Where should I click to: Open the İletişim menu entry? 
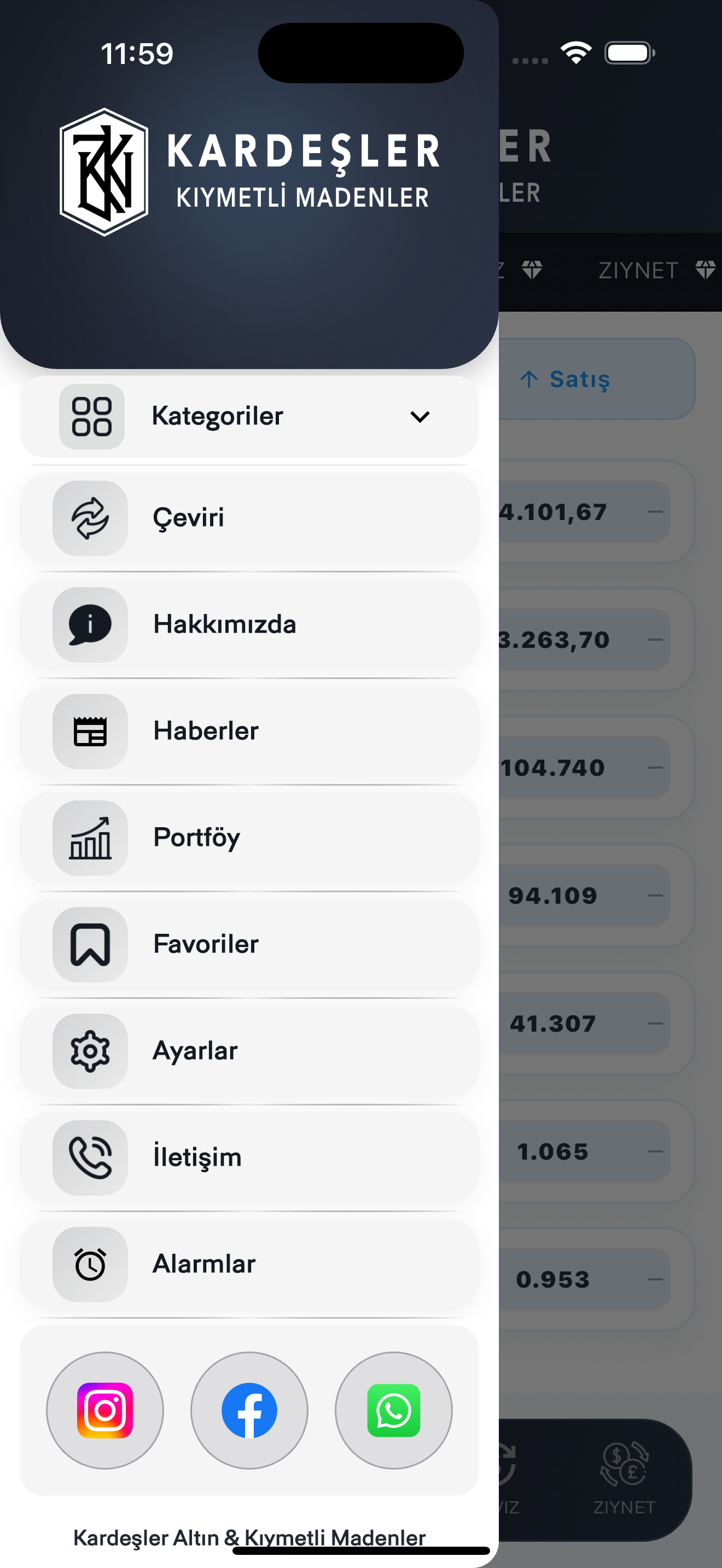click(x=249, y=1157)
